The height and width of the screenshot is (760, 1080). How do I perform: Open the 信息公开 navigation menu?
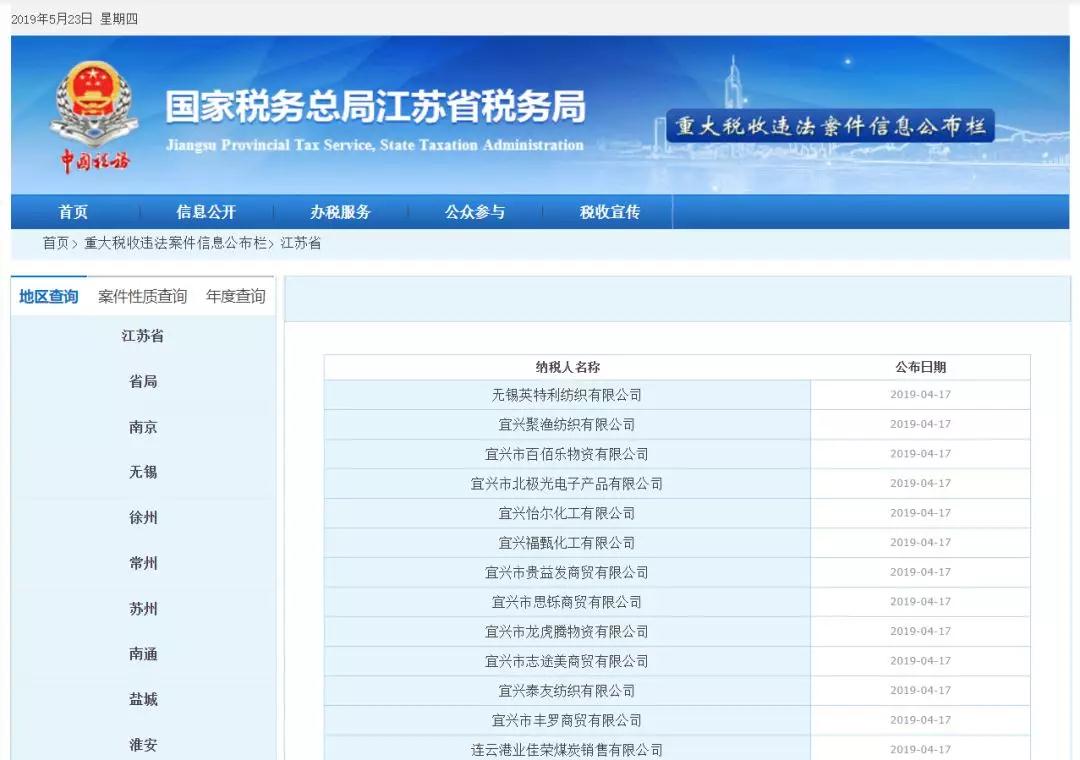[x=206, y=212]
